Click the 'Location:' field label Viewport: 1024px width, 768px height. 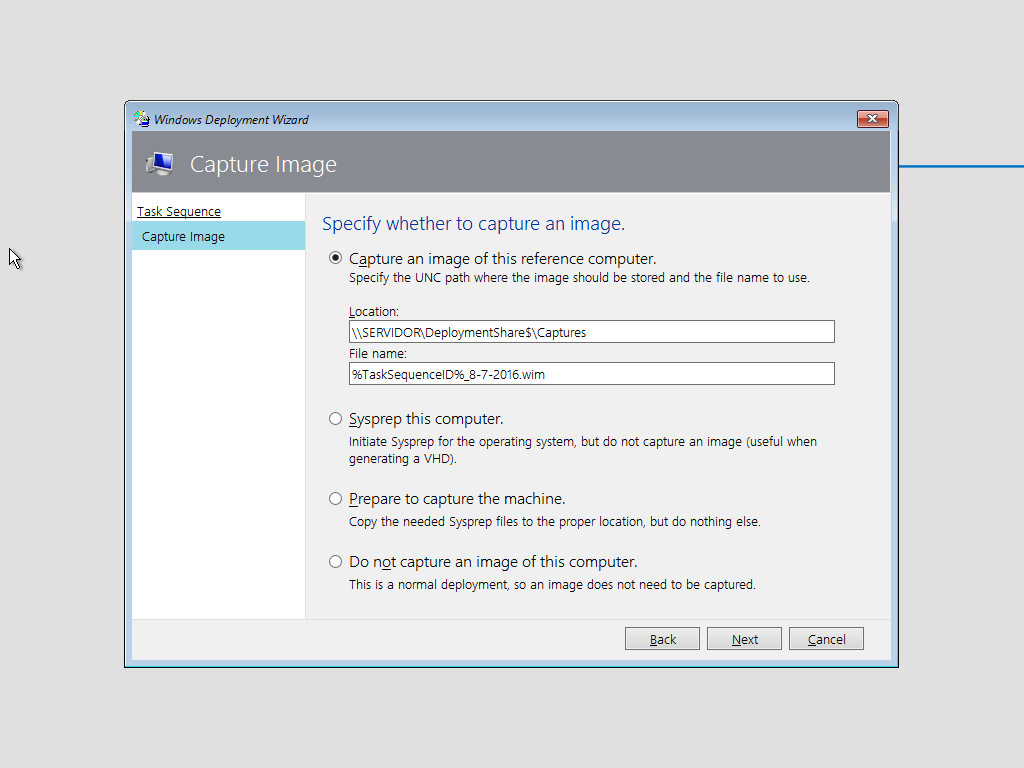pyautogui.click(x=374, y=312)
